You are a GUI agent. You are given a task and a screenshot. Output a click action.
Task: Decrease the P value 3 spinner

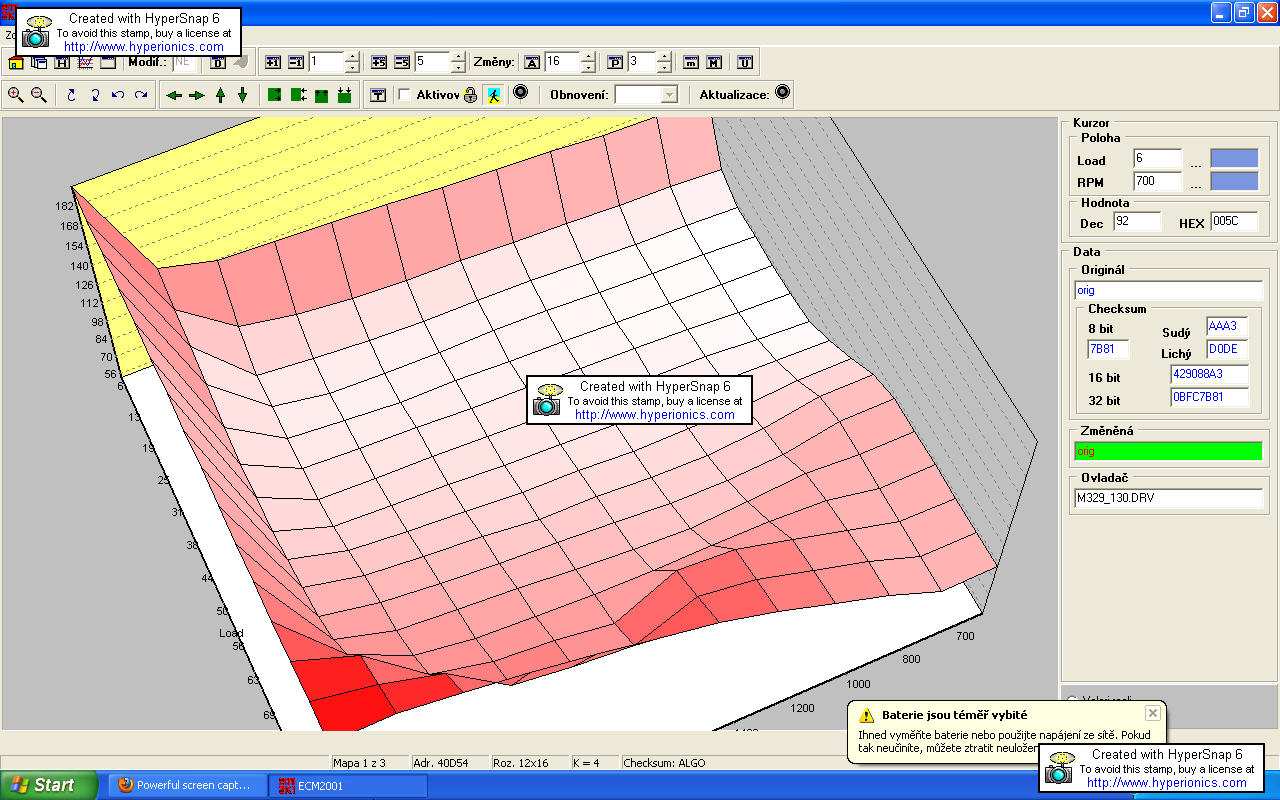pos(664,67)
